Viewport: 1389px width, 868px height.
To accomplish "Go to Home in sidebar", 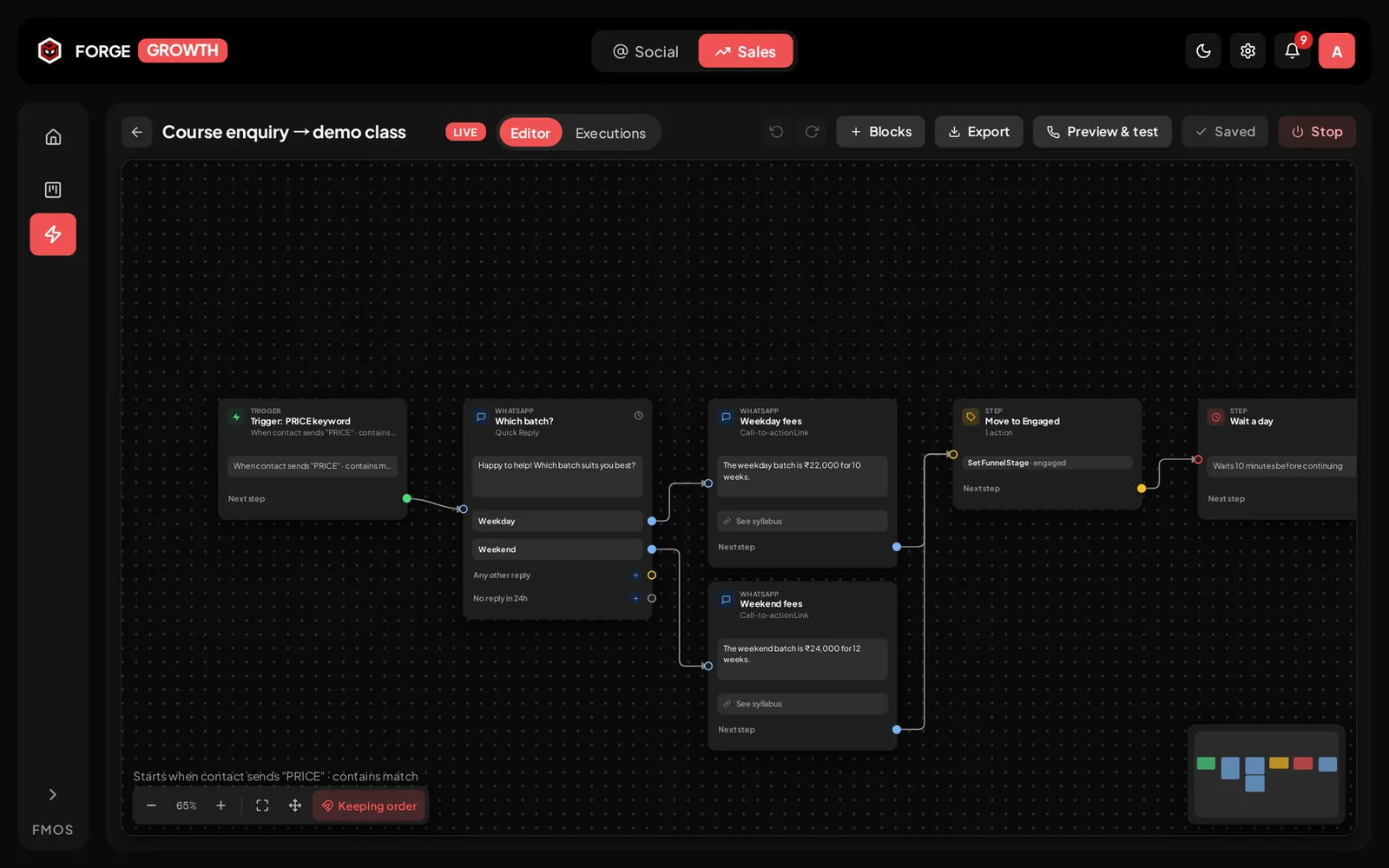I will click(53, 137).
